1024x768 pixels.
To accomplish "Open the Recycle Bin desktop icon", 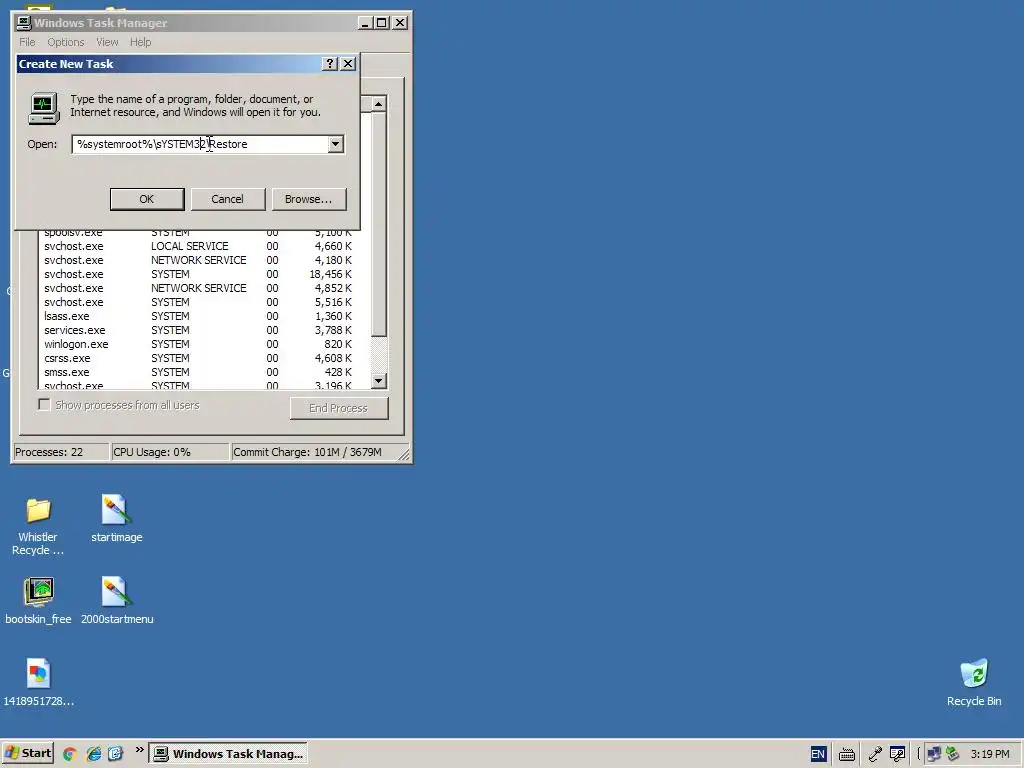I will point(974,682).
